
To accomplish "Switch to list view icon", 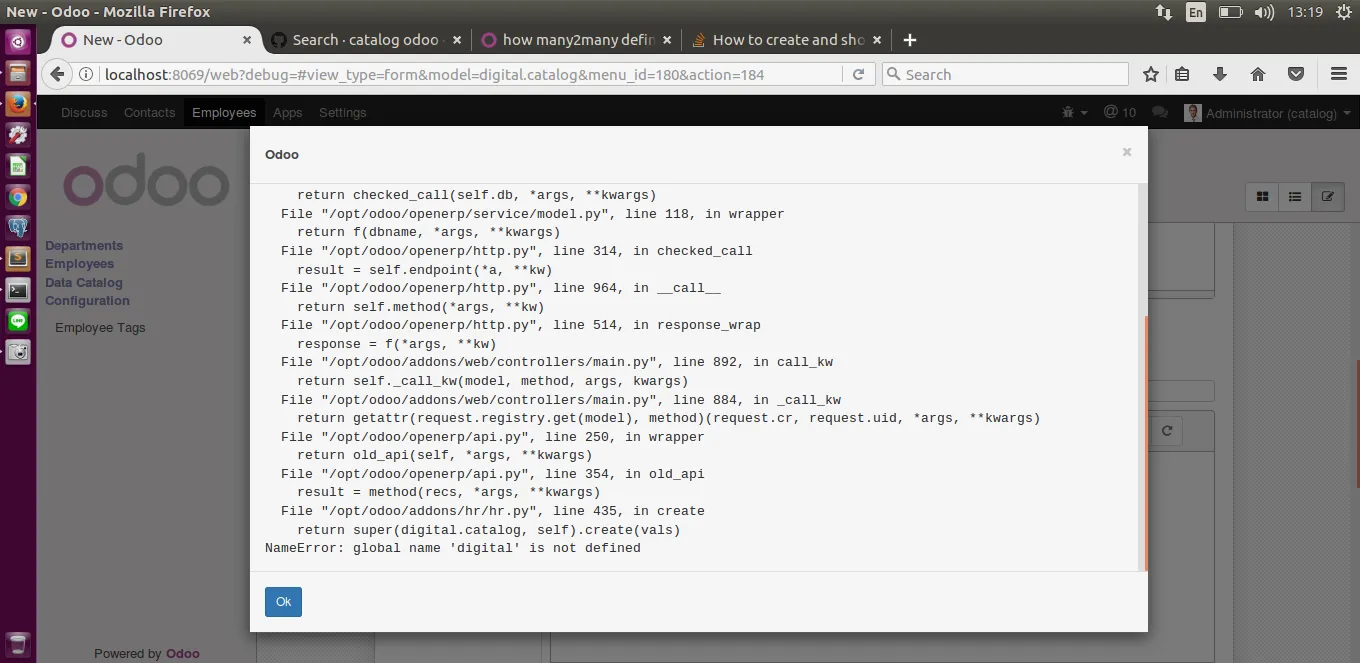I will (x=1295, y=197).
